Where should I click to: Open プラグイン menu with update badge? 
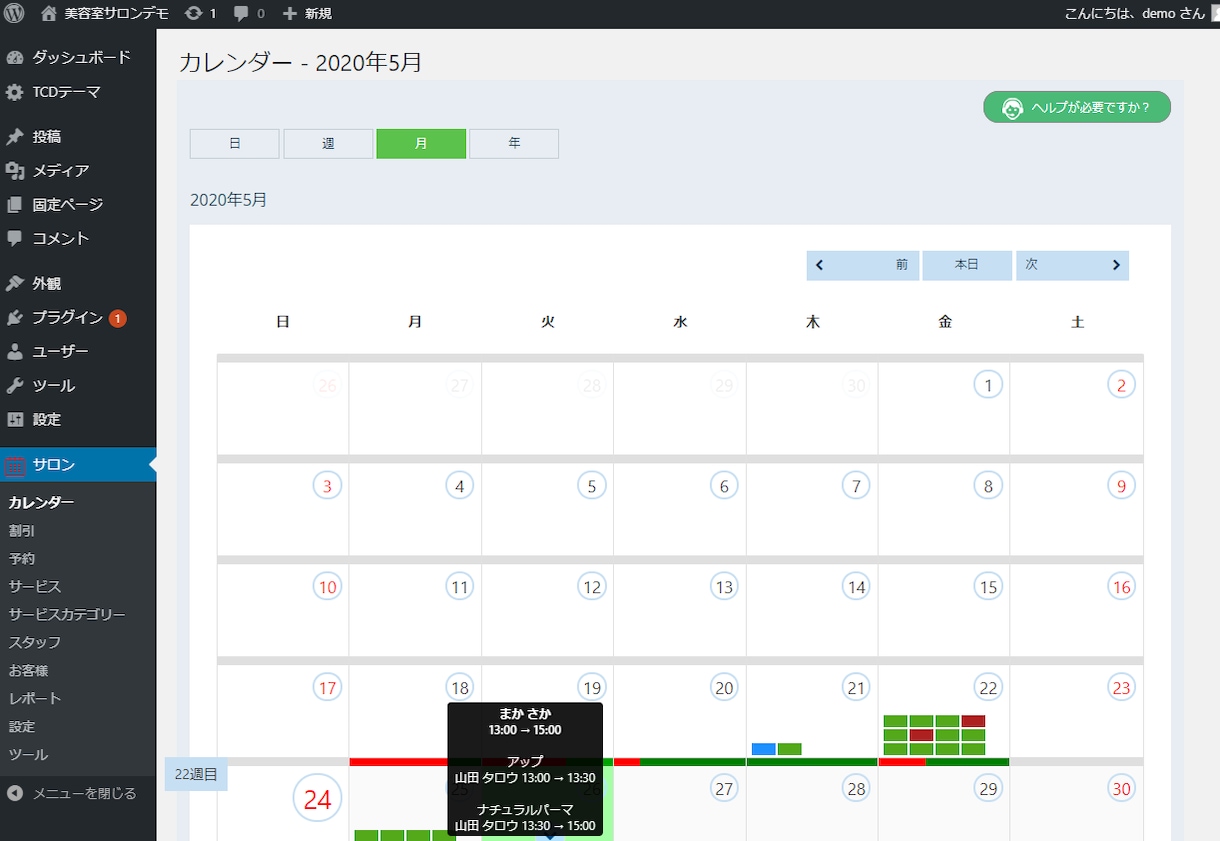[x=78, y=318]
